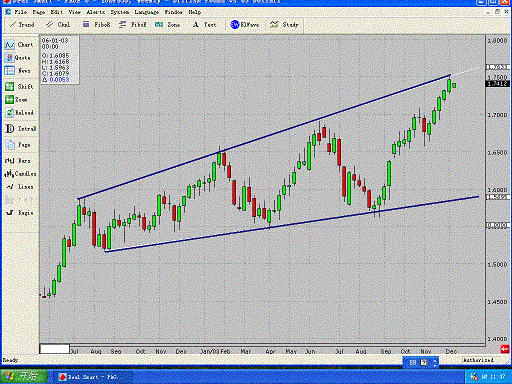The image size is (512, 384).
Task: Click the Windows Start button
Action: click(x=23, y=377)
